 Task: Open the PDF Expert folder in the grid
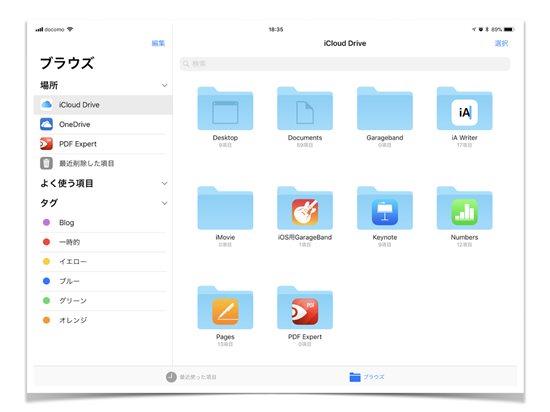[x=305, y=308]
